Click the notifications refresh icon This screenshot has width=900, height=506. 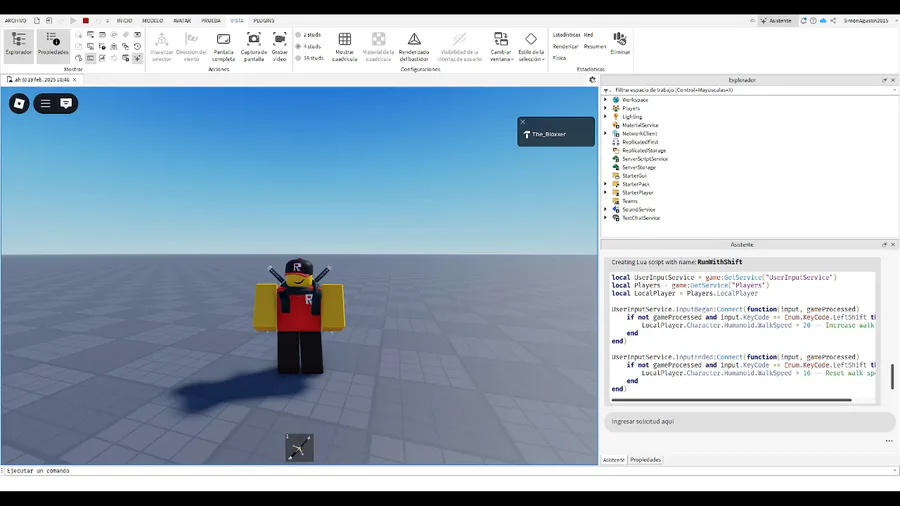tap(803, 21)
